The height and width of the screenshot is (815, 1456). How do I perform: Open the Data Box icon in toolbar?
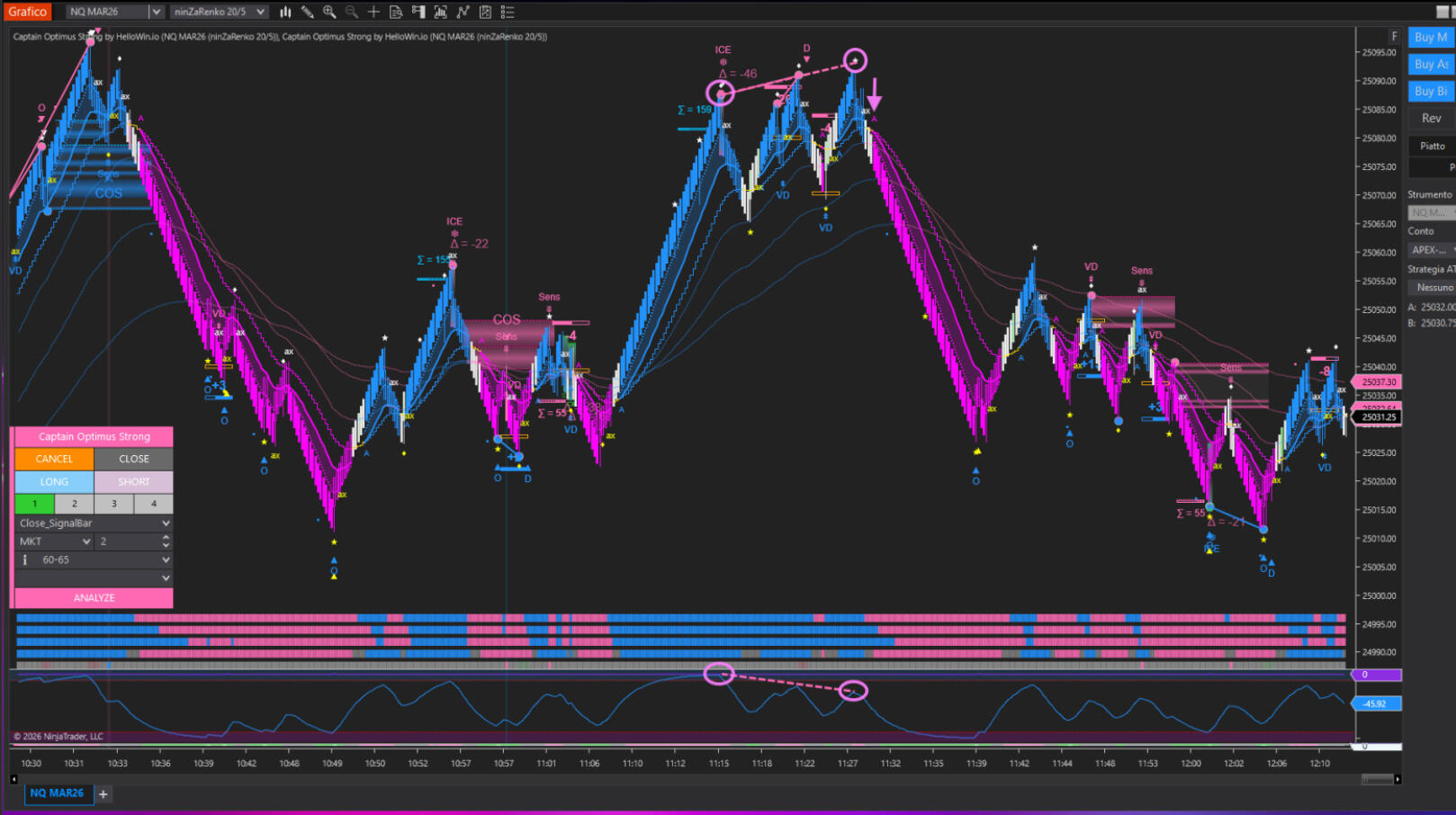pos(396,12)
